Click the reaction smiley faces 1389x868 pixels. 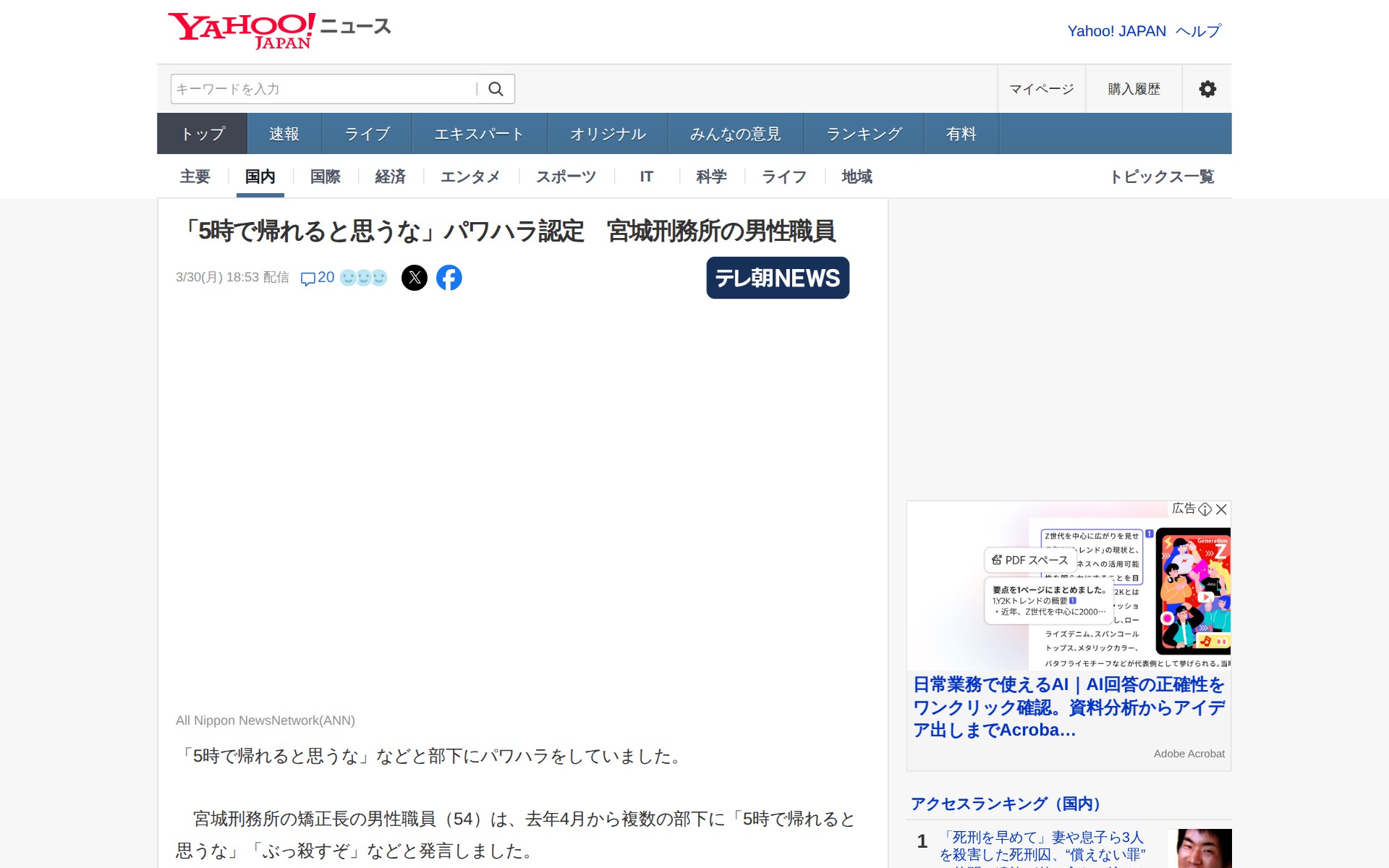[x=363, y=278]
